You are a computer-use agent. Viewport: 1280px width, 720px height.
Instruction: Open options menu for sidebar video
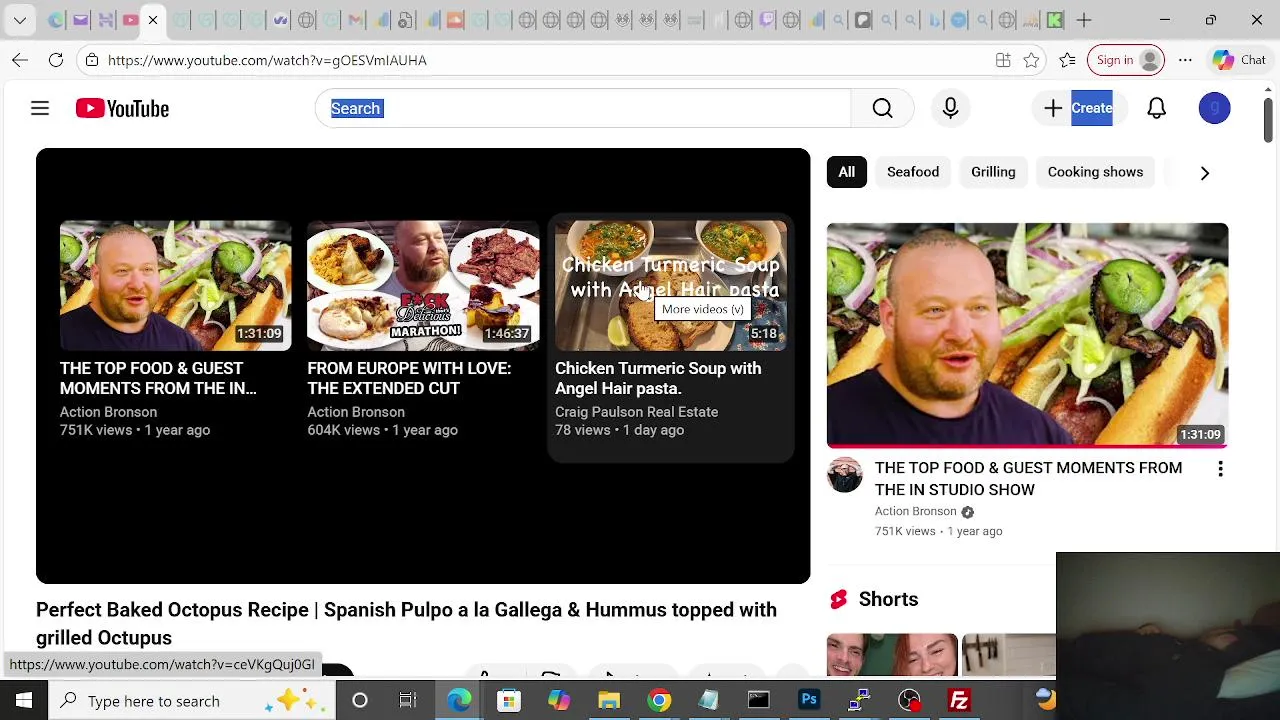click(1220, 469)
